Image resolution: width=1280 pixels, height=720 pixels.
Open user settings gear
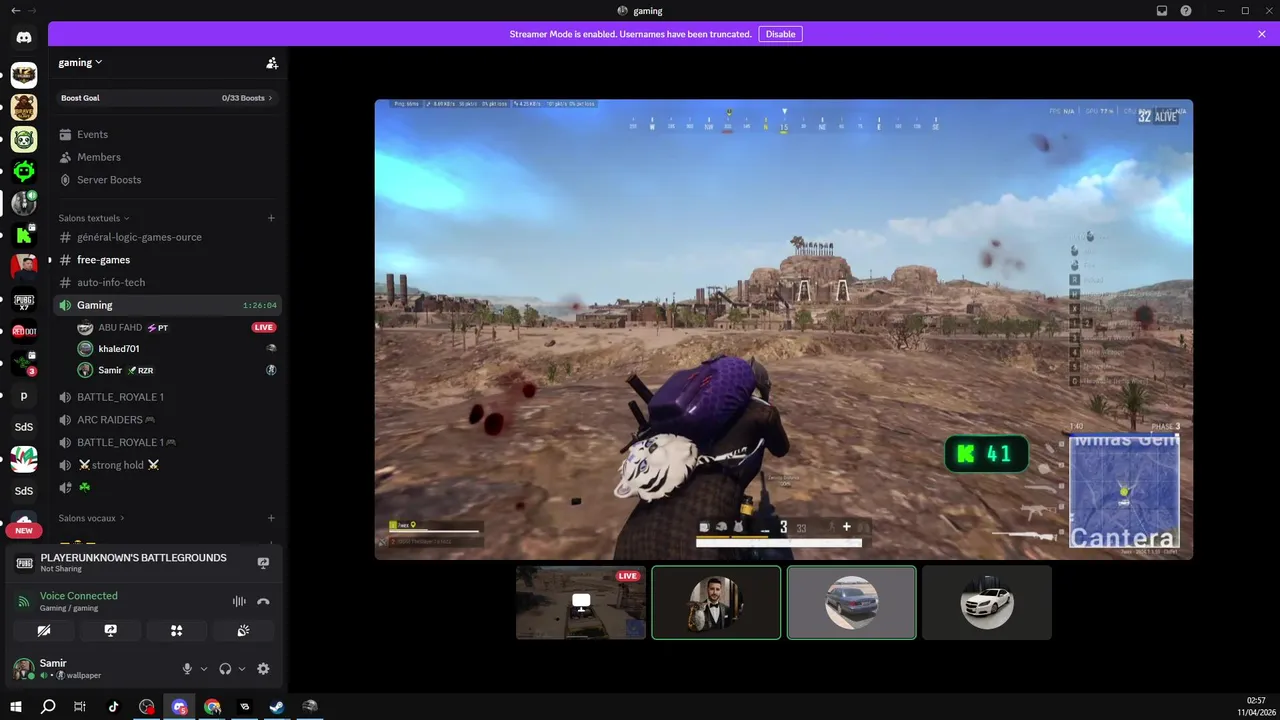[x=263, y=669]
